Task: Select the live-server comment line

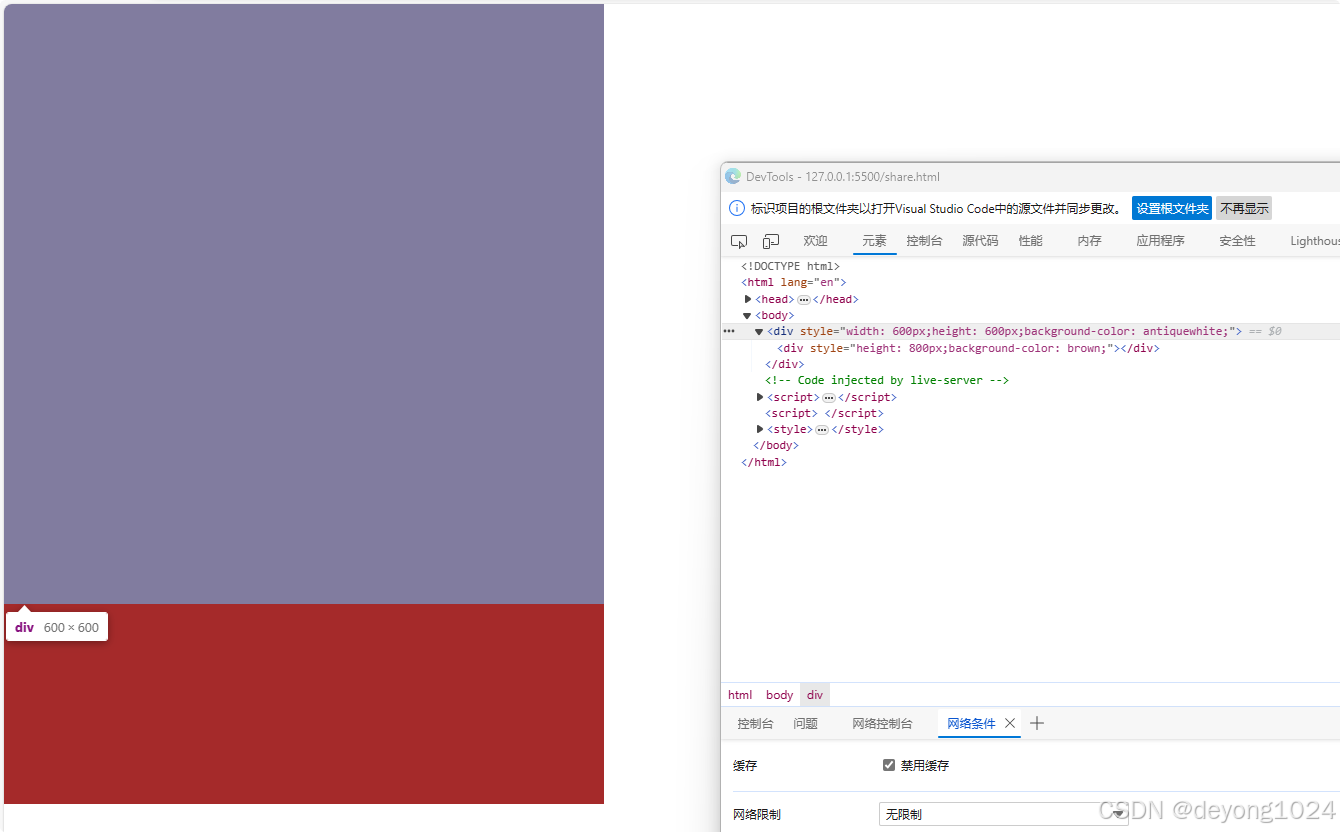Action: [x=887, y=380]
